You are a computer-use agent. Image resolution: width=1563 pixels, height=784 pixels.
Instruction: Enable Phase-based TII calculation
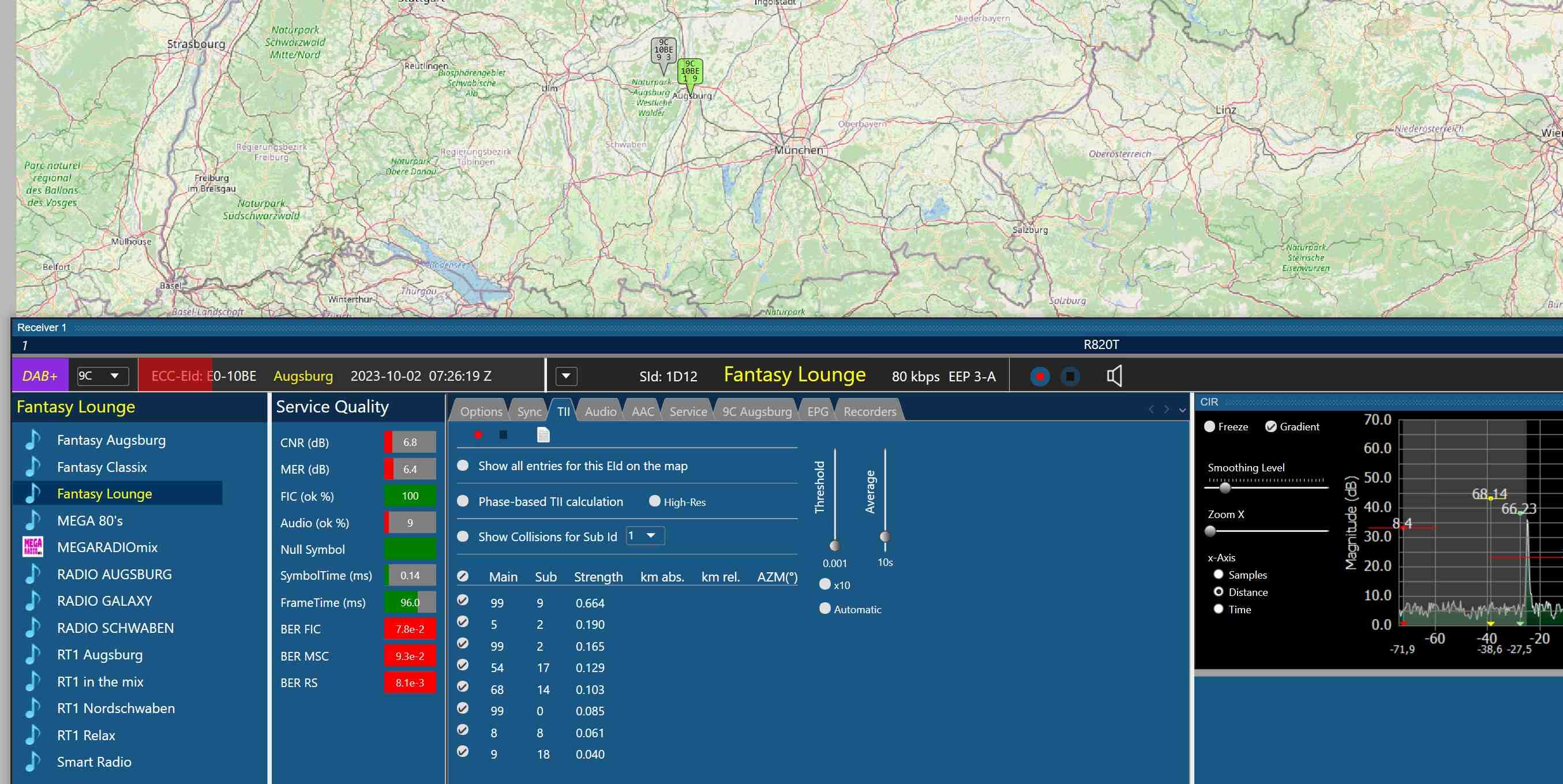point(463,501)
